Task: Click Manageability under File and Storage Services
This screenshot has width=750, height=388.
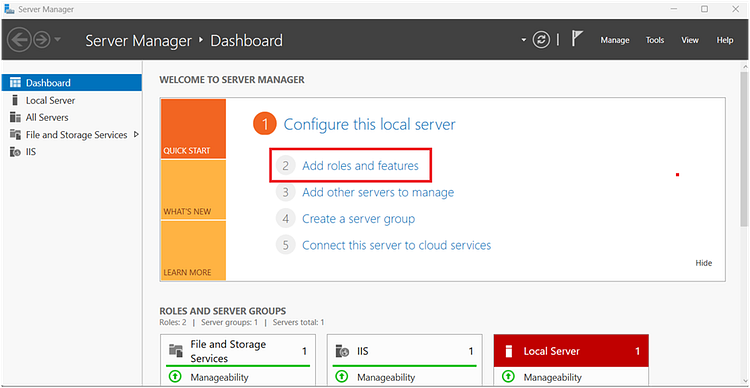Action: click(220, 377)
